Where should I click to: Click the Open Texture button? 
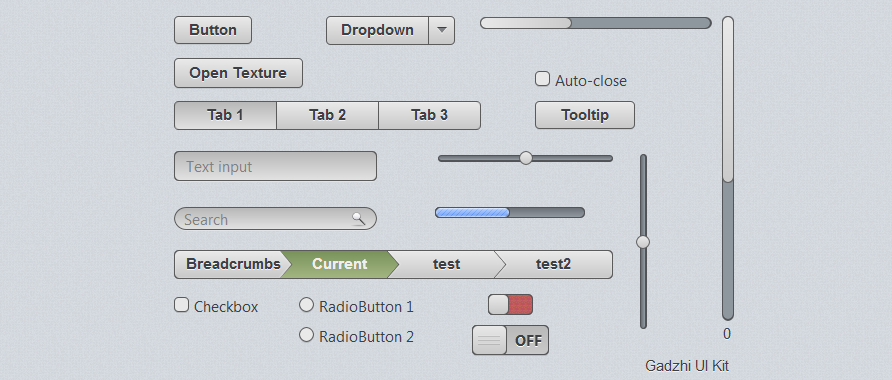pos(238,73)
